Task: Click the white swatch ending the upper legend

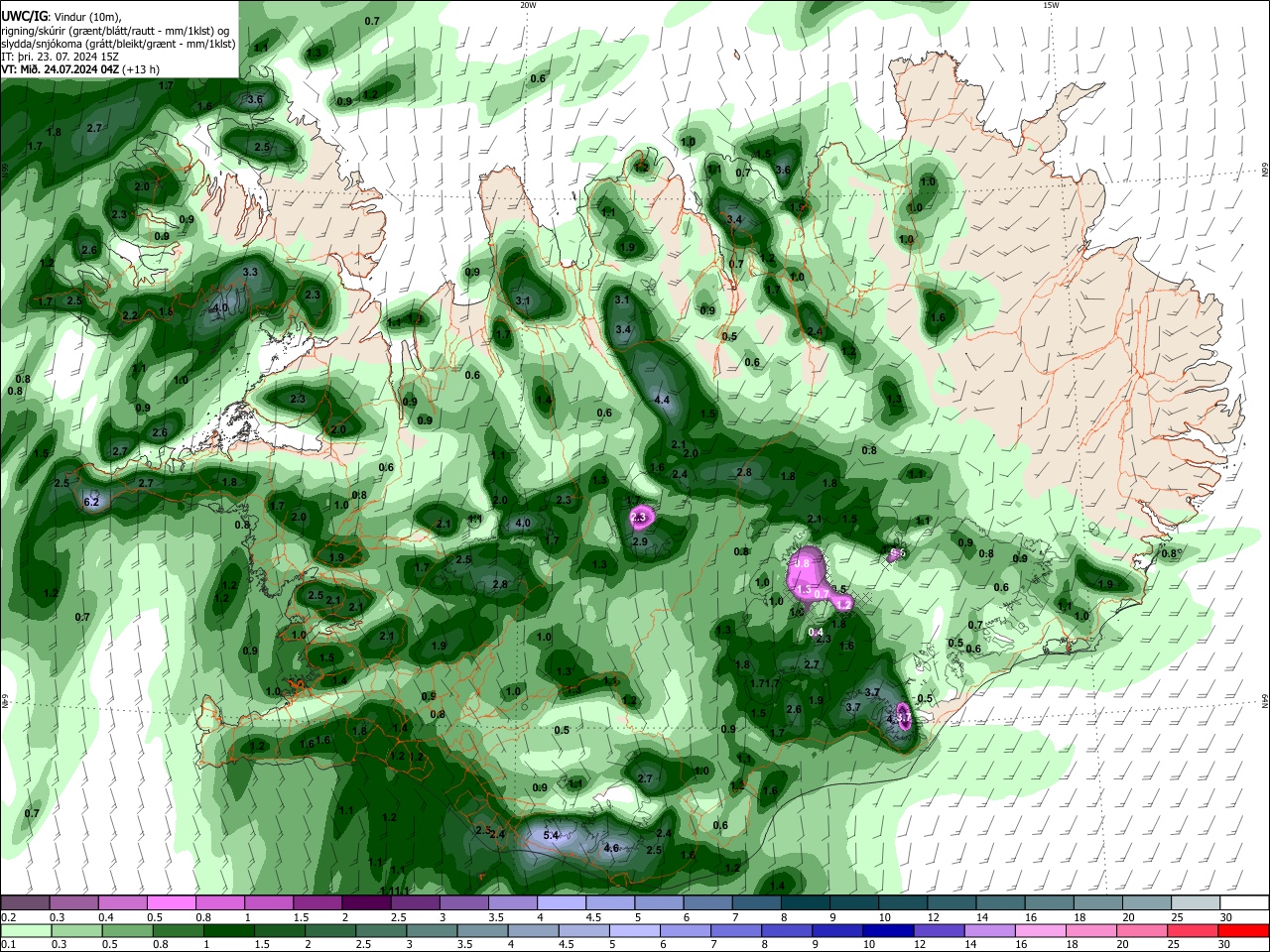Action: click(1245, 902)
